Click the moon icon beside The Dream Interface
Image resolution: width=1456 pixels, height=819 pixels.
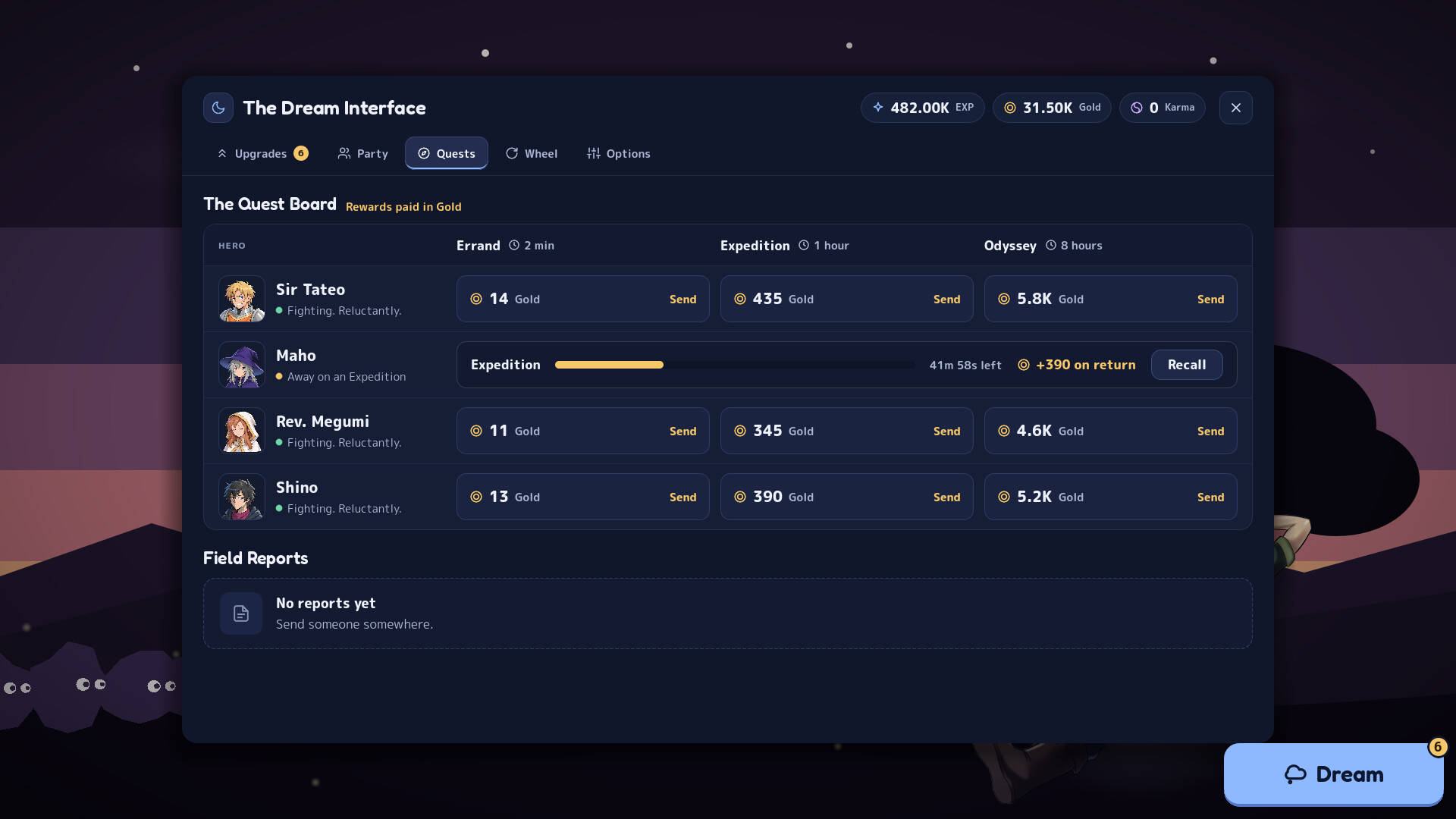pyautogui.click(x=218, y=108)
